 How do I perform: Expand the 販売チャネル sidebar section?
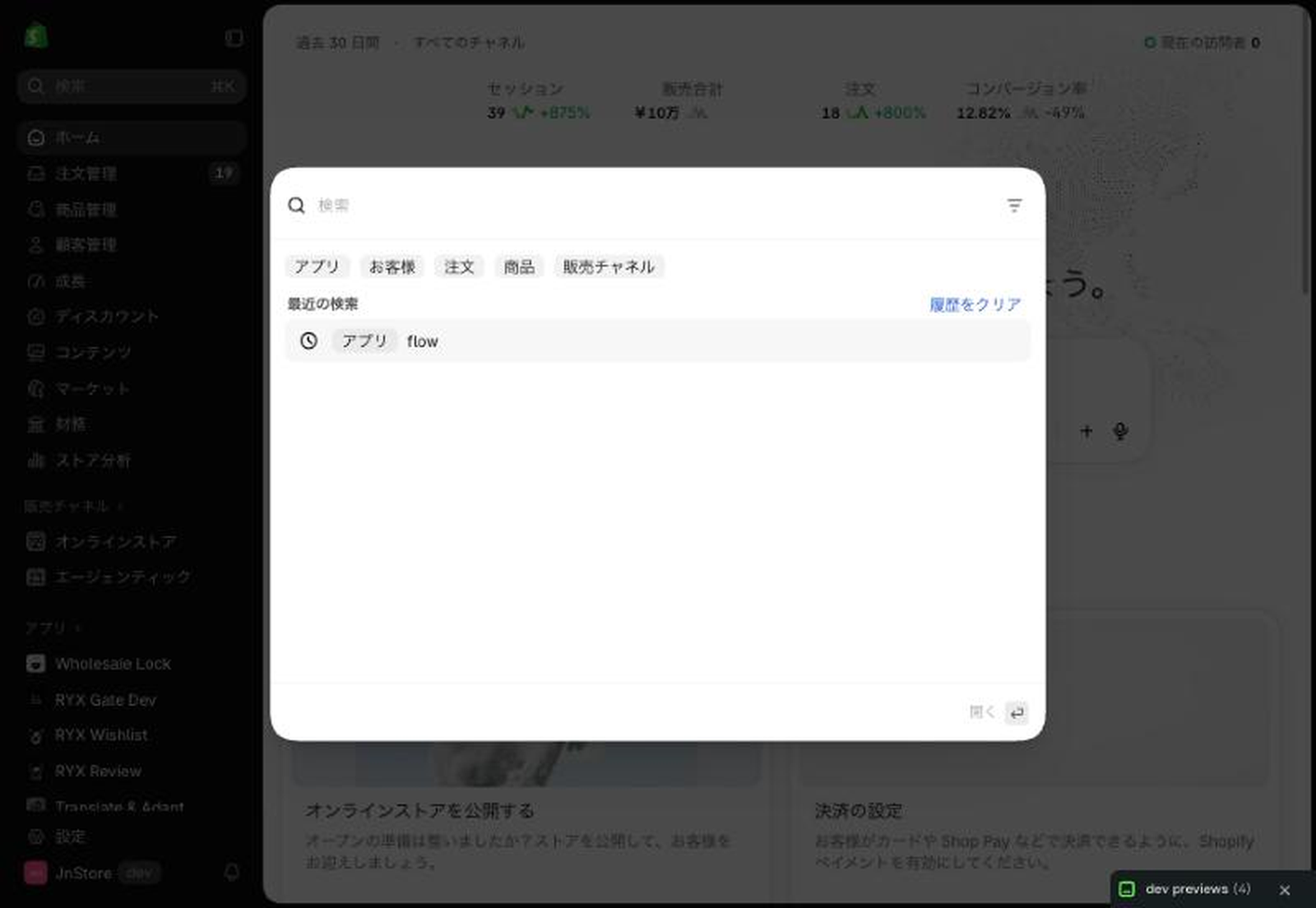point(73,506)
